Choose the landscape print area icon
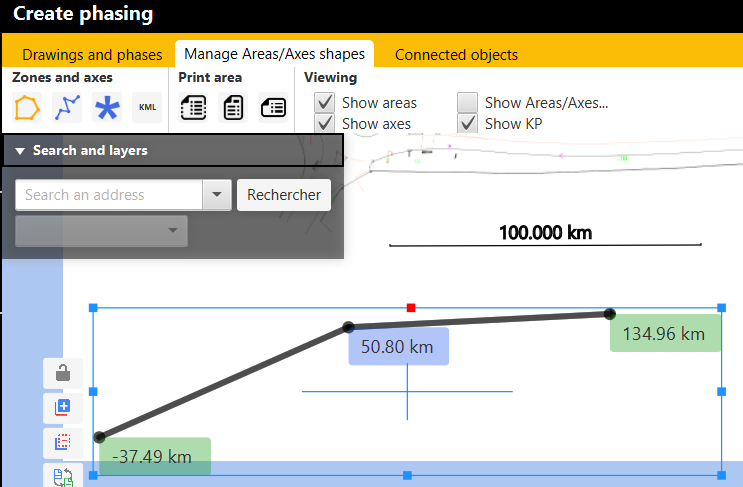Screen dimensions: 743x487 click(x=273, y=108)
